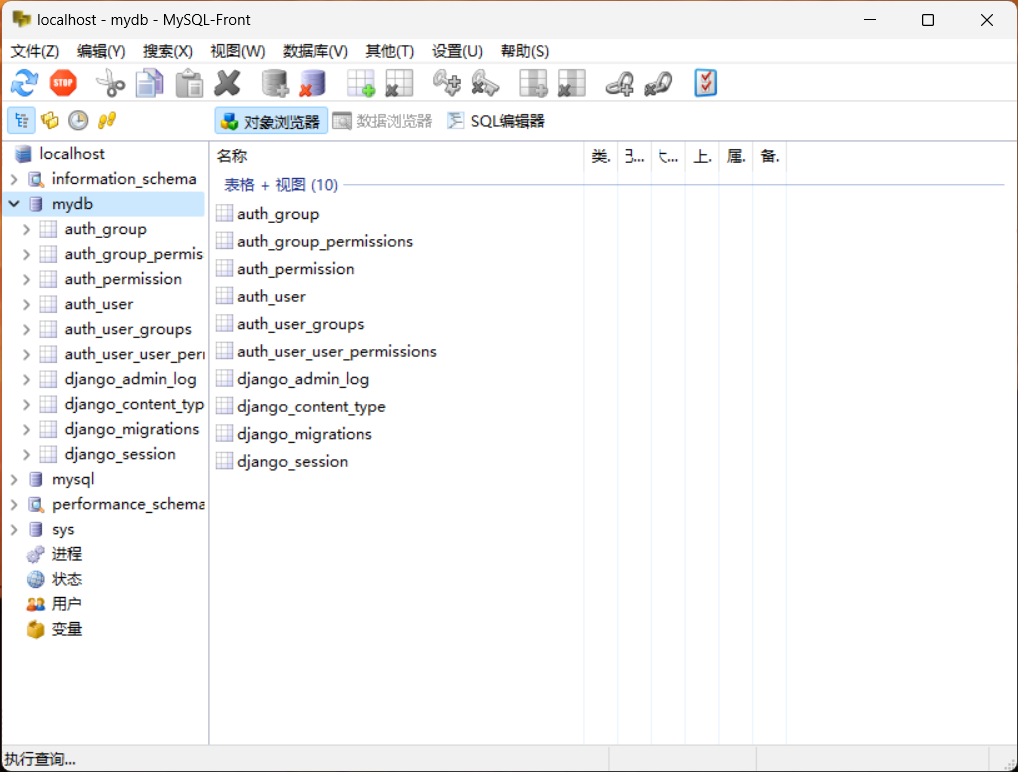Viewport: 1018px width, 772px height.
Task: Expand auth_group in the tree
Action: (26, 229)
